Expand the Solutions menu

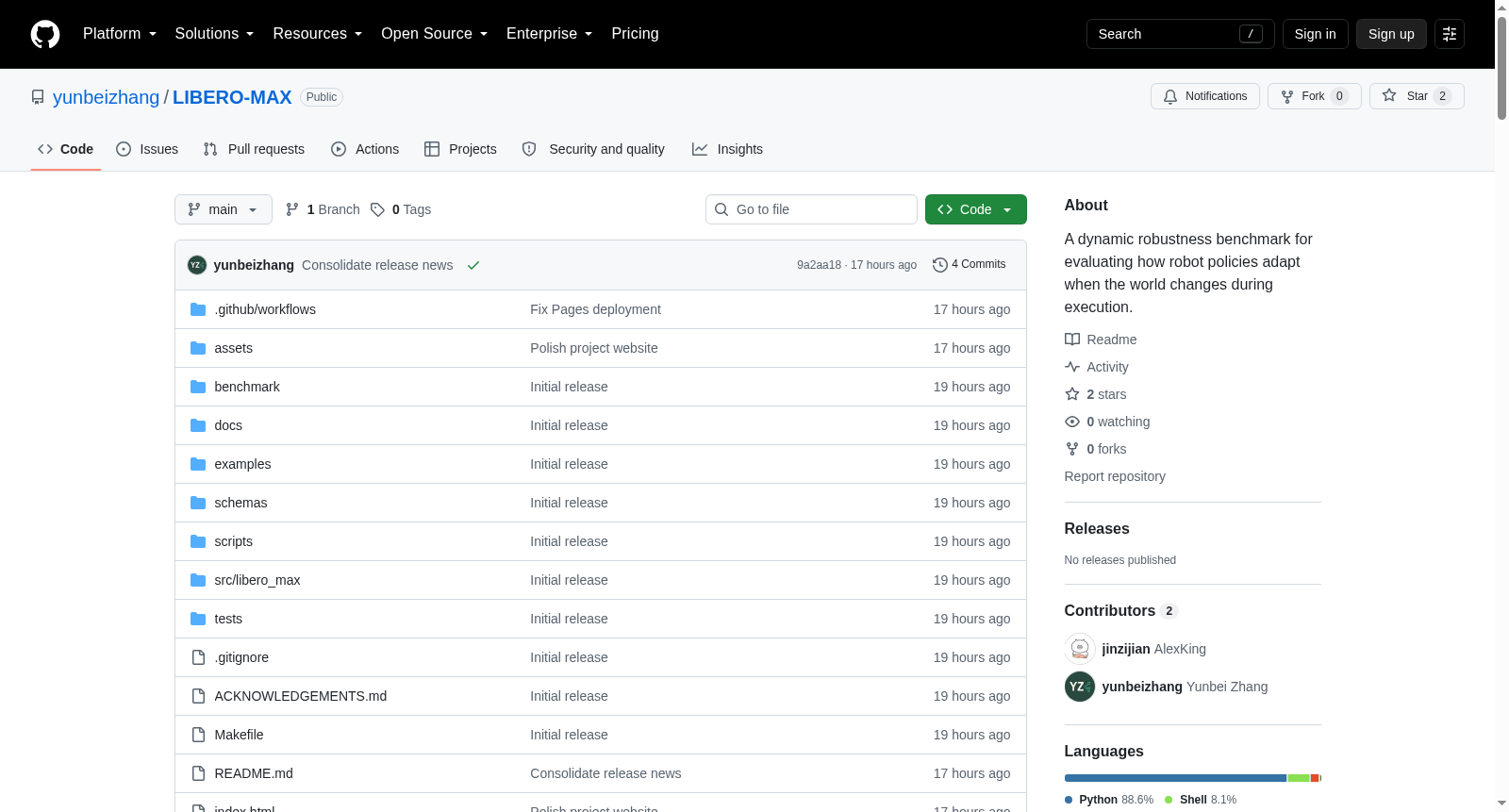(x=215, y=34)
